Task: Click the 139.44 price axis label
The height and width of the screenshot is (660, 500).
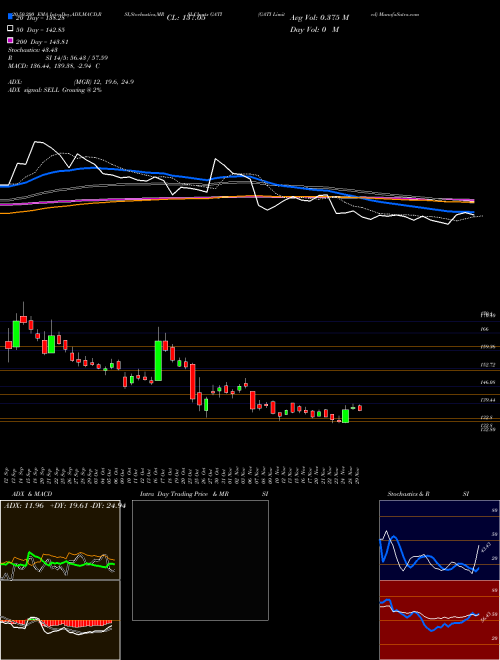Action: (x=487, y=400)
